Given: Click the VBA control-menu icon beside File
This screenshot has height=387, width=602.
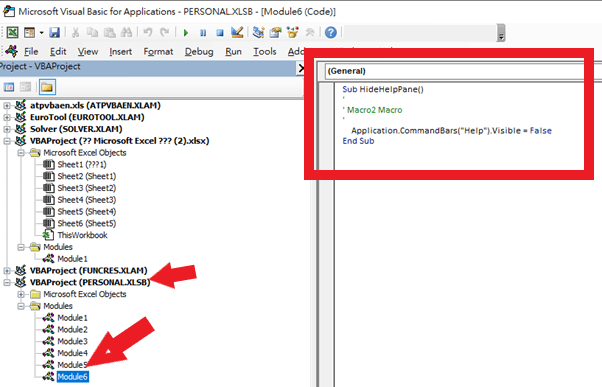Looking at the screenshot, I should 12,51.
